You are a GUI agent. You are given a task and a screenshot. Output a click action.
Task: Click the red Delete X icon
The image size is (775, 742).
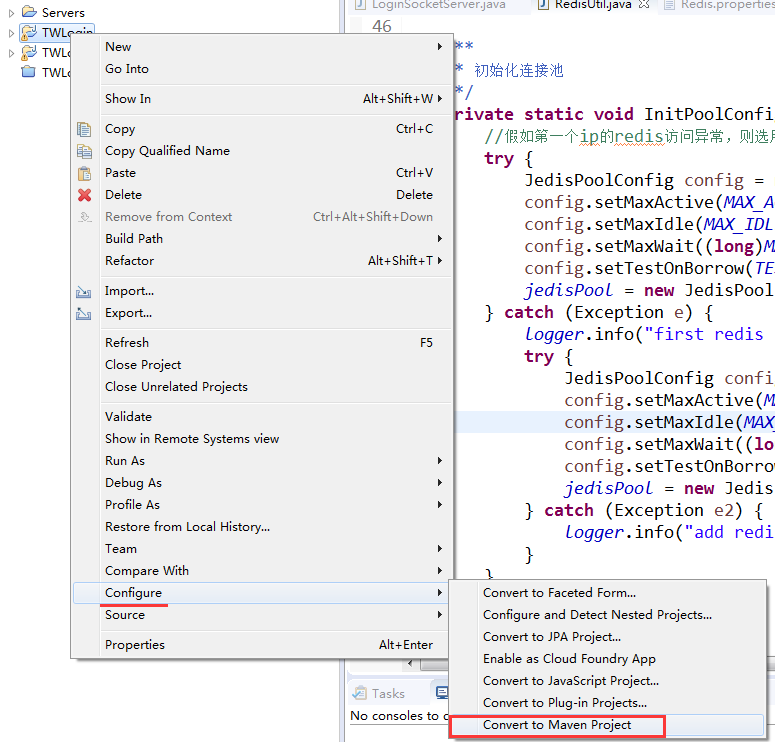point(85,195)
